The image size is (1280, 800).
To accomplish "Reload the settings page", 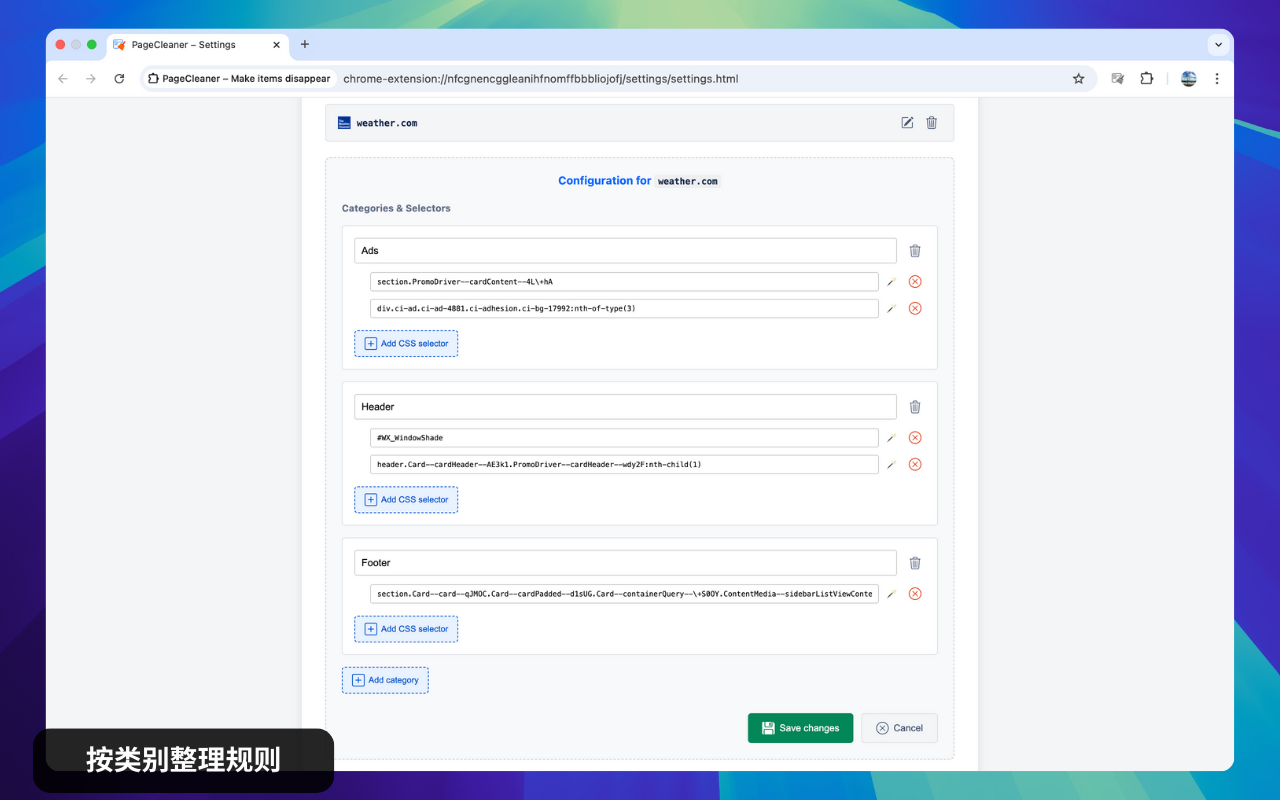I will 119,78.
